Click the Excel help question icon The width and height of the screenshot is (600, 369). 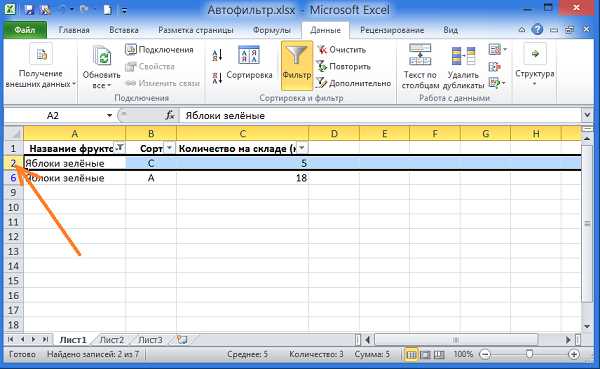point(538,29)
